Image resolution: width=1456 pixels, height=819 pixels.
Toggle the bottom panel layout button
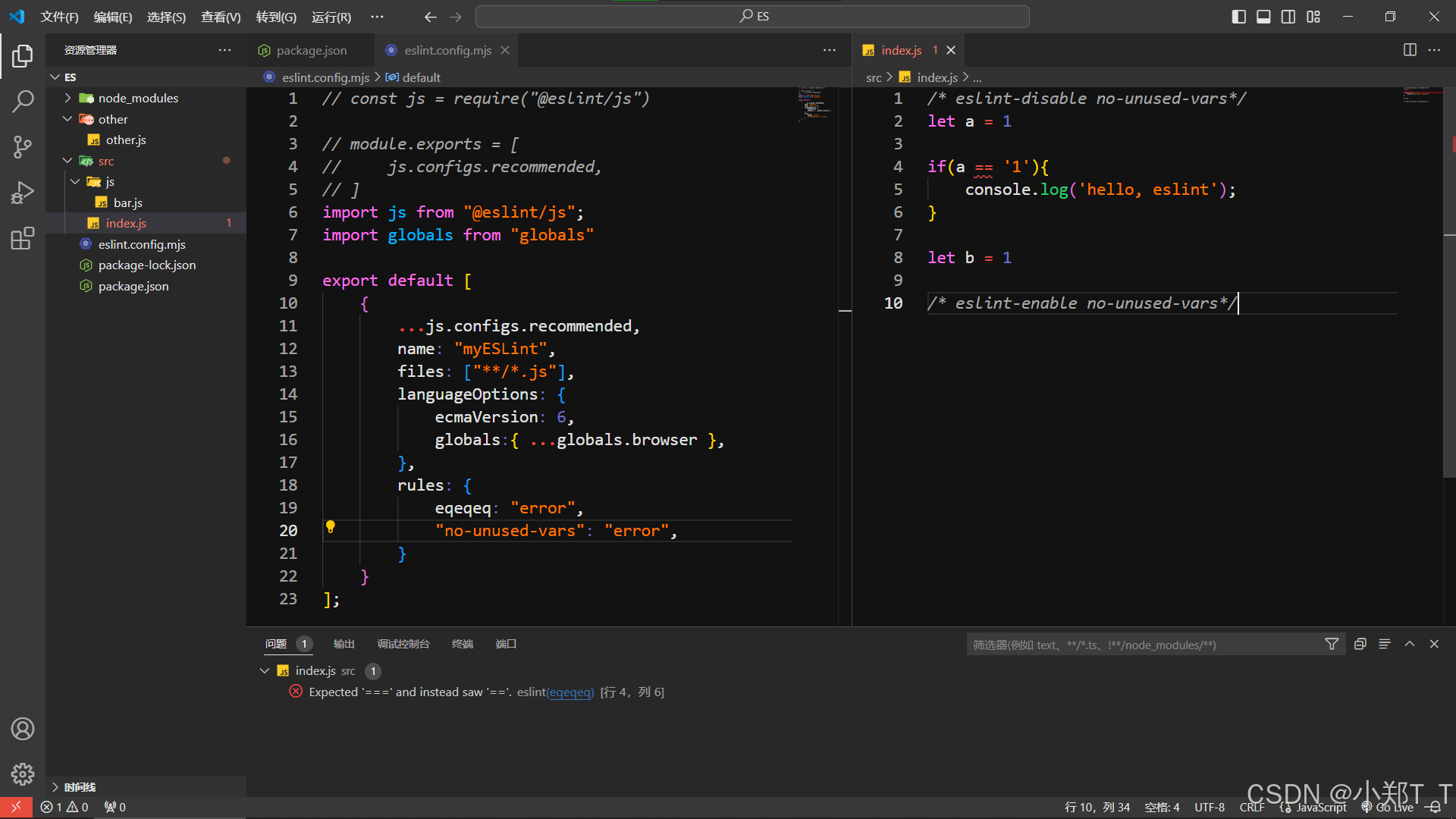coord(1263,17)
